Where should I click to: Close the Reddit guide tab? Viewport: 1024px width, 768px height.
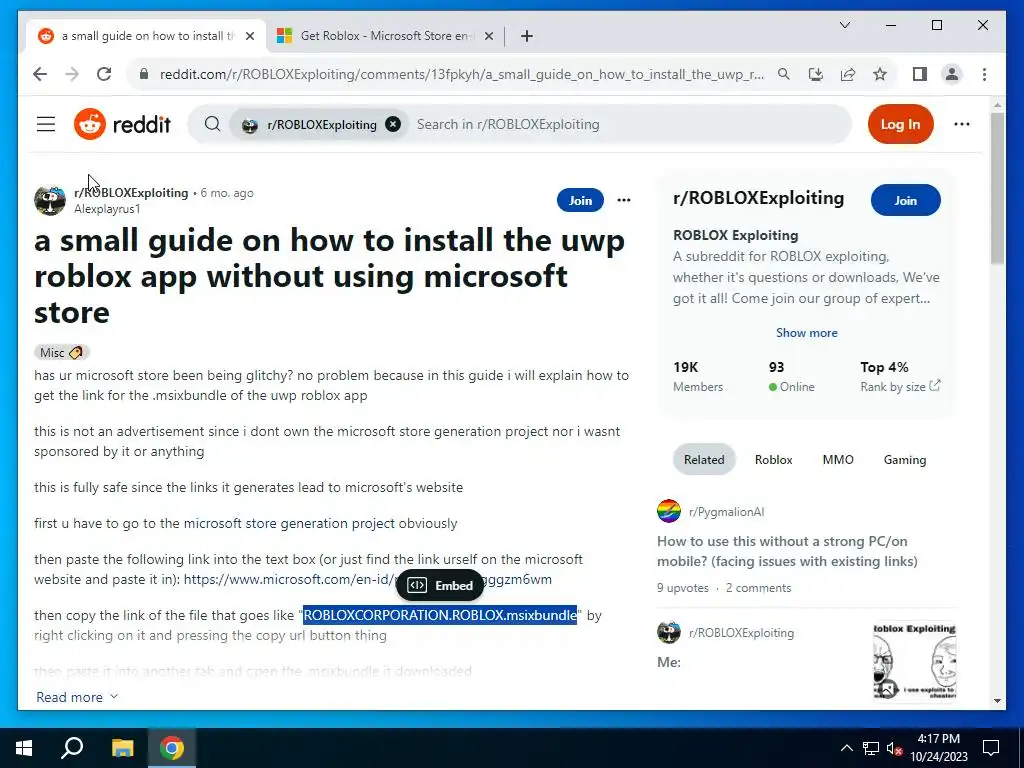click(x=249, y=36)
